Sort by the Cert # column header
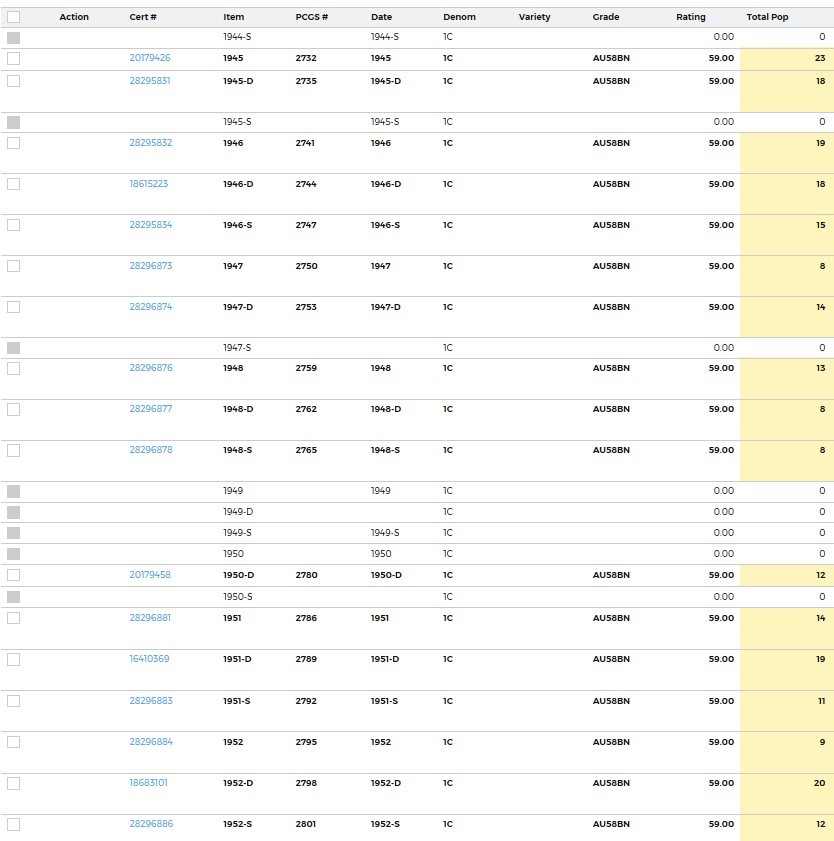Screen dimensions: 834x841 click(x=143, y=17)
